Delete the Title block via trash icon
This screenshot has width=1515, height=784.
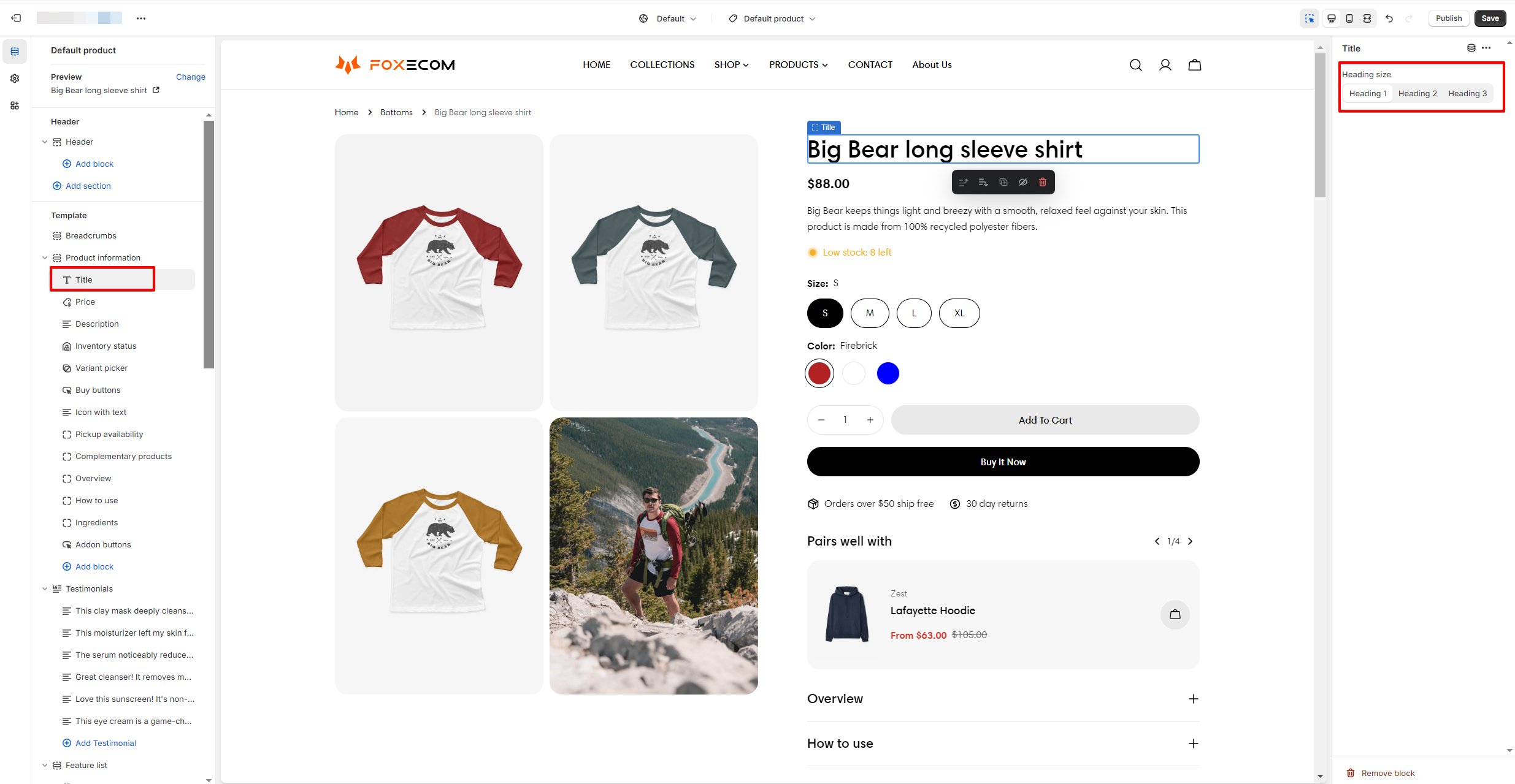click(1043, 182)
